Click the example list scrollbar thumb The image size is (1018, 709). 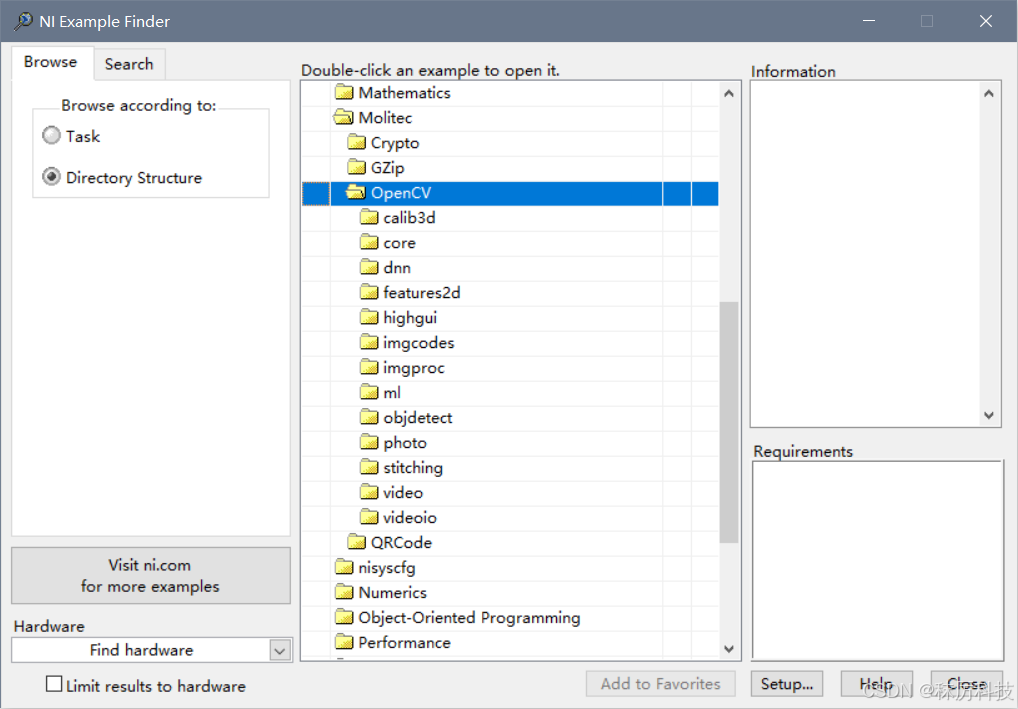pos(729,422)
